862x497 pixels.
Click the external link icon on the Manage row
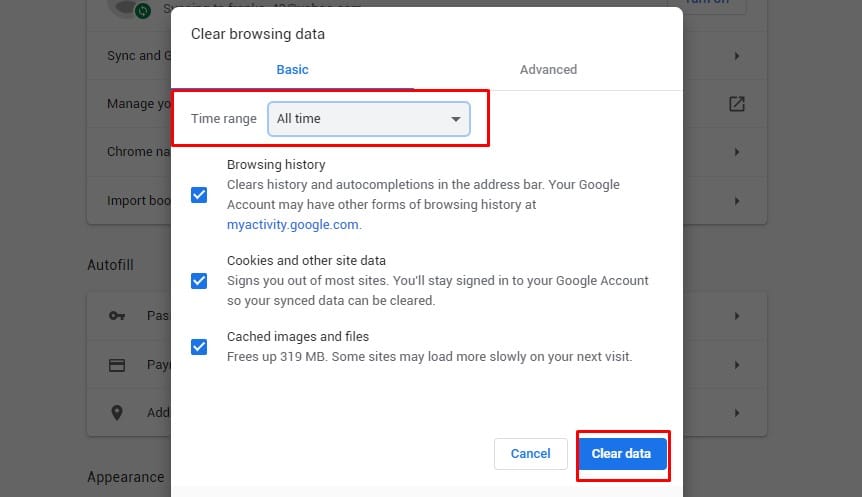point(737,104)
